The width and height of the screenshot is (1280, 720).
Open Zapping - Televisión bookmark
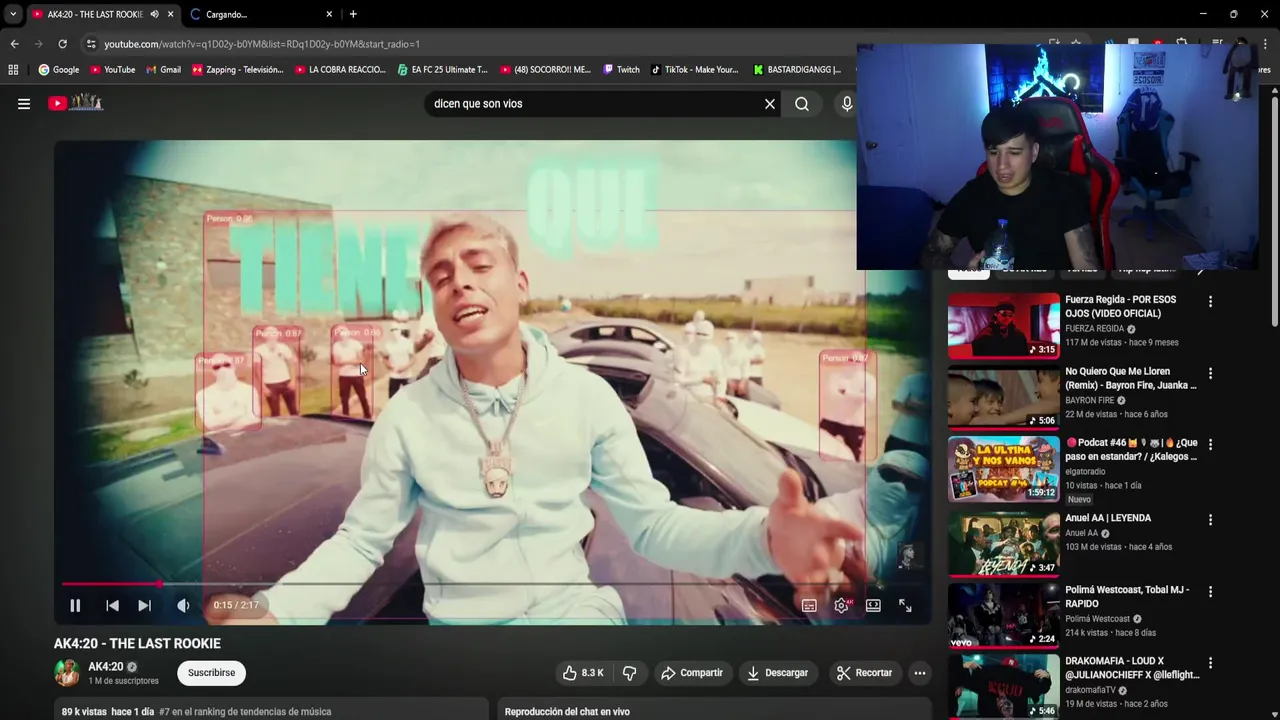(237, 70)
